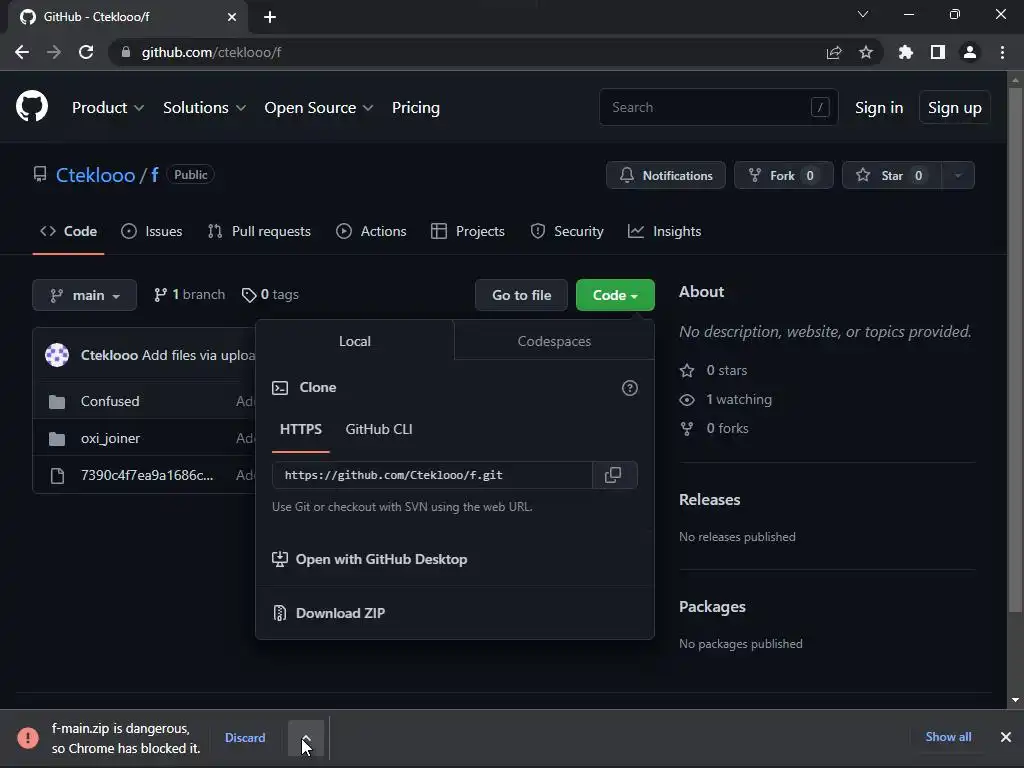Focus the GitHub Search field

click(x=718, y=107)
